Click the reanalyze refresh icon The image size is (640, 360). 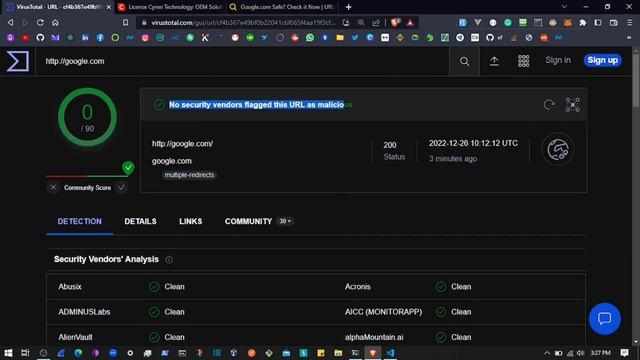coord(549,105)
